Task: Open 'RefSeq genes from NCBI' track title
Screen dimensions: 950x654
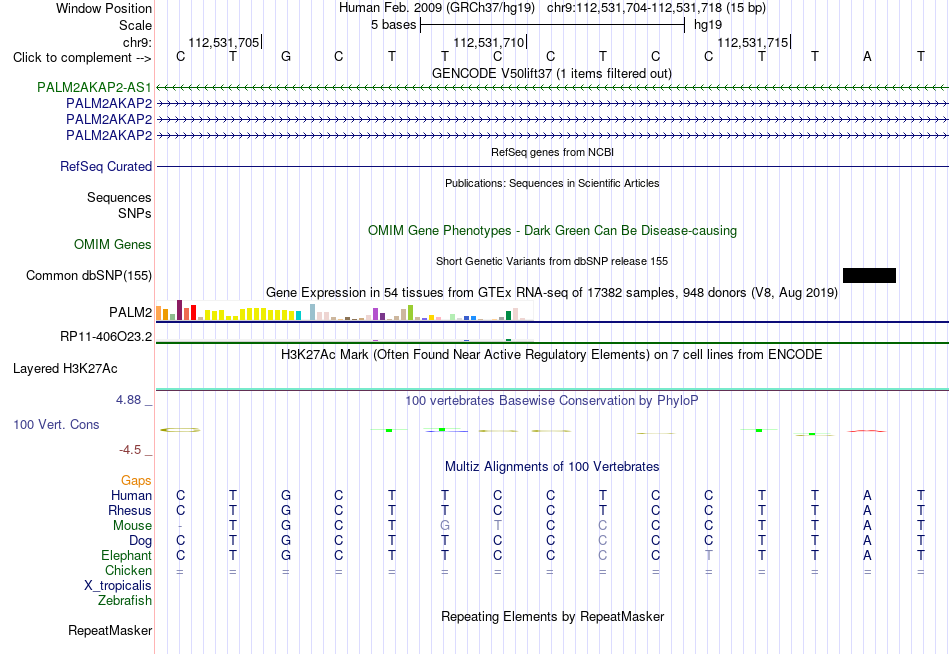Action: tap(552, 152)
